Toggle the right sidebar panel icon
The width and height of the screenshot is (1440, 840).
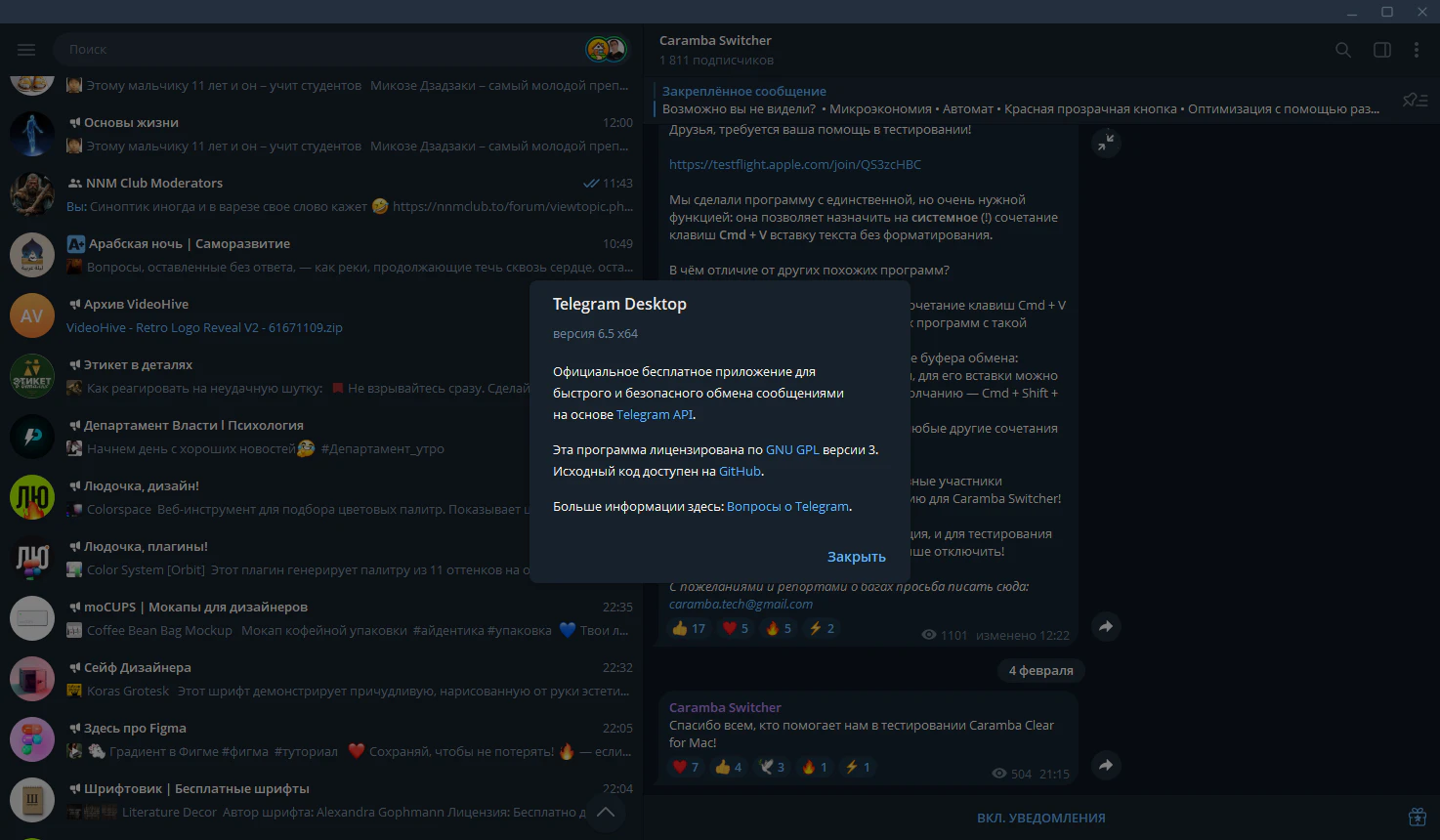point(1382,50)
